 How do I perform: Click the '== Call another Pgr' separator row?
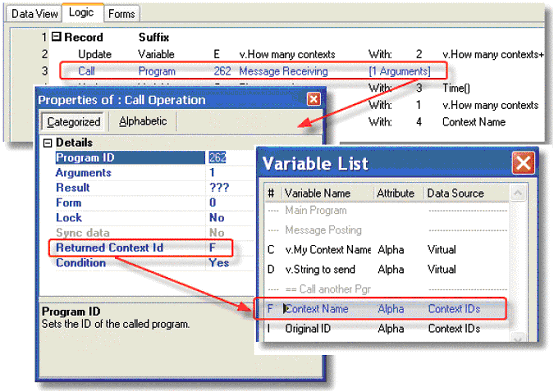click(387, 289)
